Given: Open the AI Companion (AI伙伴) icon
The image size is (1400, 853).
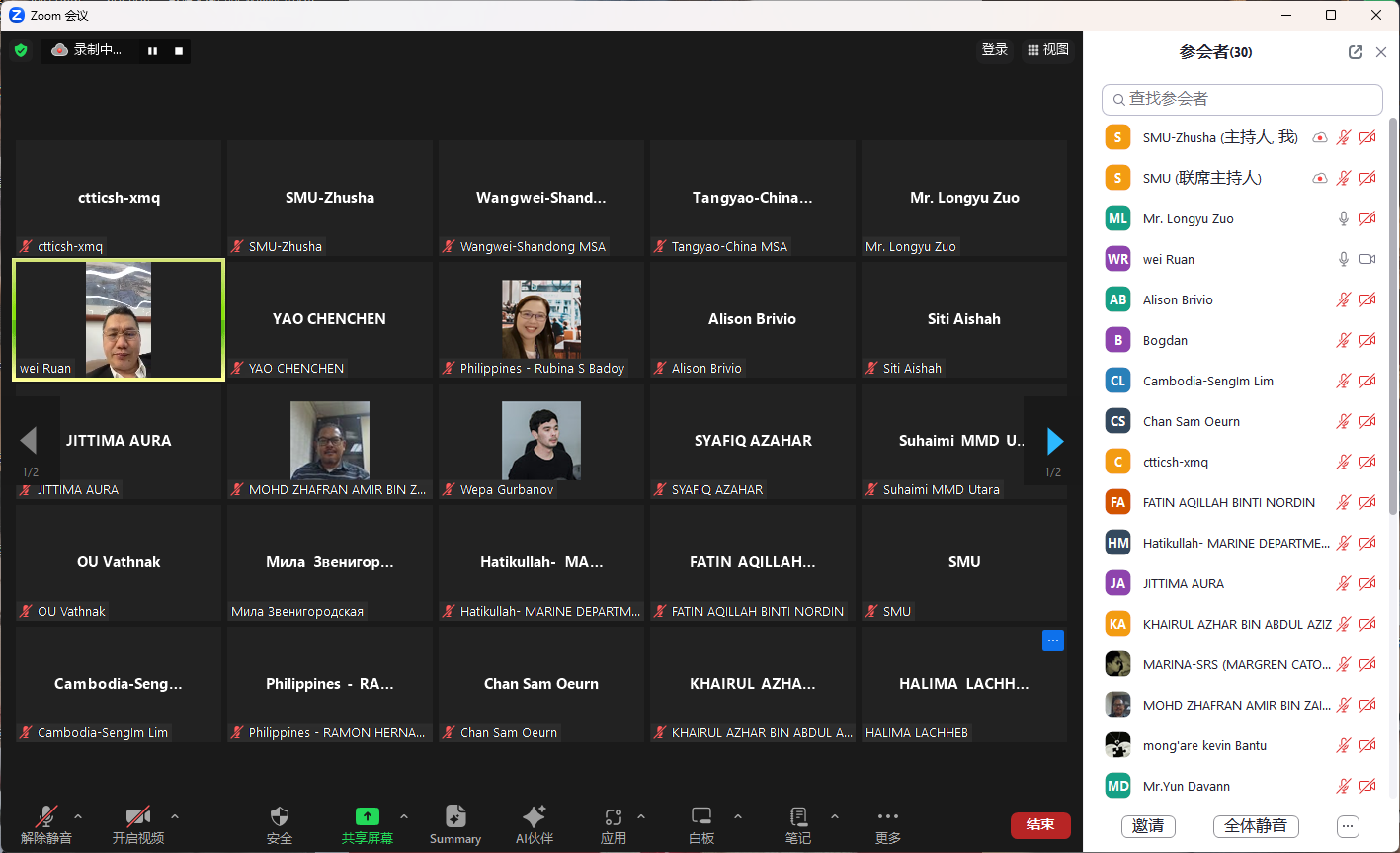Looking at the screenshot, I should coord(535,816).
